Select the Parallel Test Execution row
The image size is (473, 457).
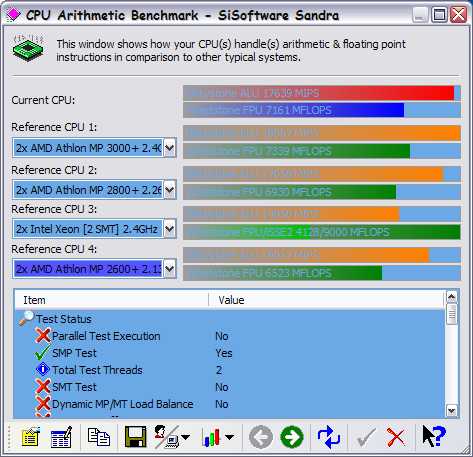point(230,336)
